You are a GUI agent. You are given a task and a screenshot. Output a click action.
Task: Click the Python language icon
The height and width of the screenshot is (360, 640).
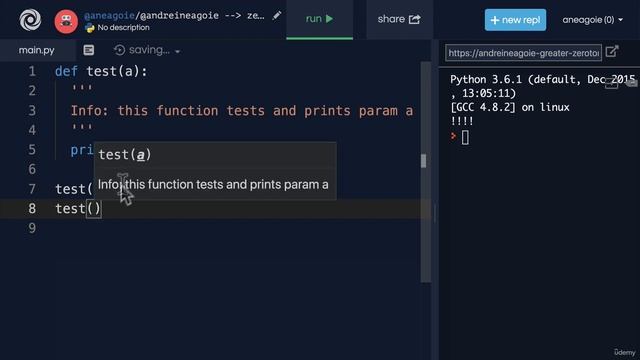(89, 28)
